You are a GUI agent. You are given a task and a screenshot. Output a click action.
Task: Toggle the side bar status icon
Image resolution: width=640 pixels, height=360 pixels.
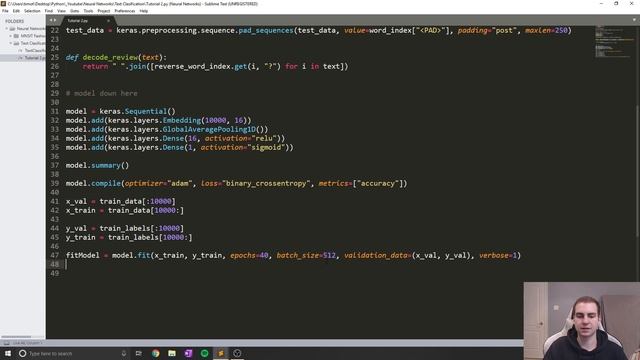[7, 343]
